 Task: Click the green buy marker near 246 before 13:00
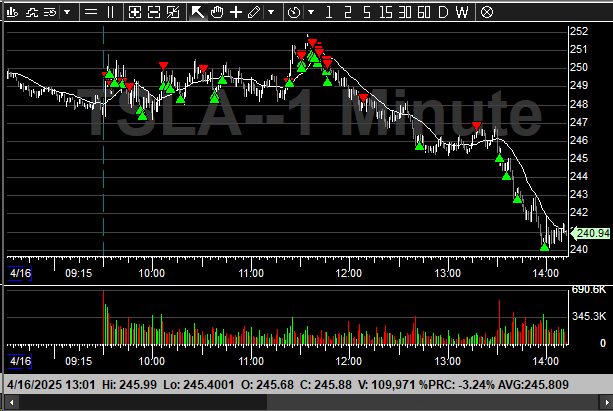tap(419, 146)
